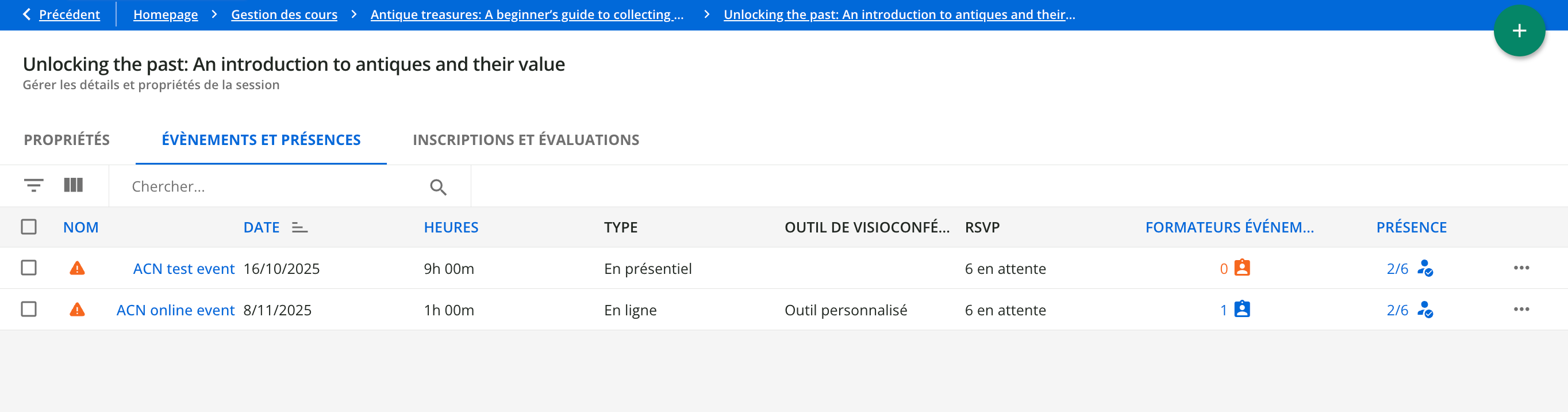Switch to INSCRIPTIONS ET ÉVALUATIONS tab
The height and width of the screenshot is (412, 1568).
[x=526, y=140]
